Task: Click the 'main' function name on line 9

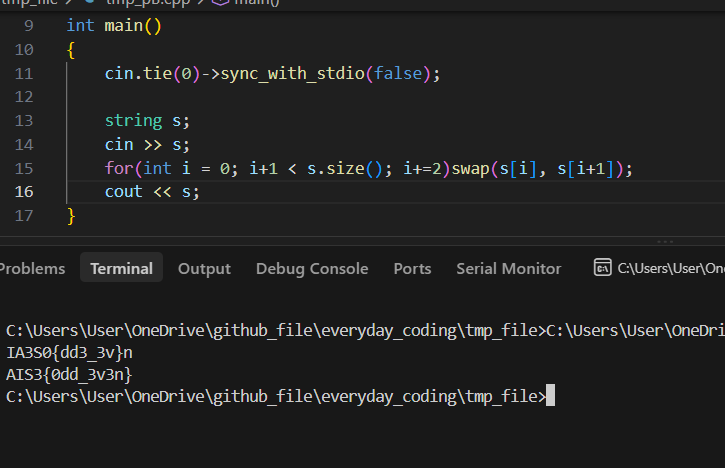Action: pos(123,25)
